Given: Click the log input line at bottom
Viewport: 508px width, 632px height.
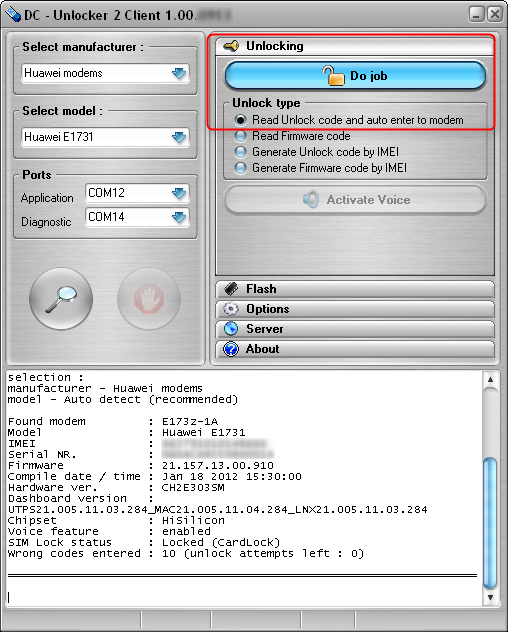Looking at the screenshot, I should coord(242,597).
